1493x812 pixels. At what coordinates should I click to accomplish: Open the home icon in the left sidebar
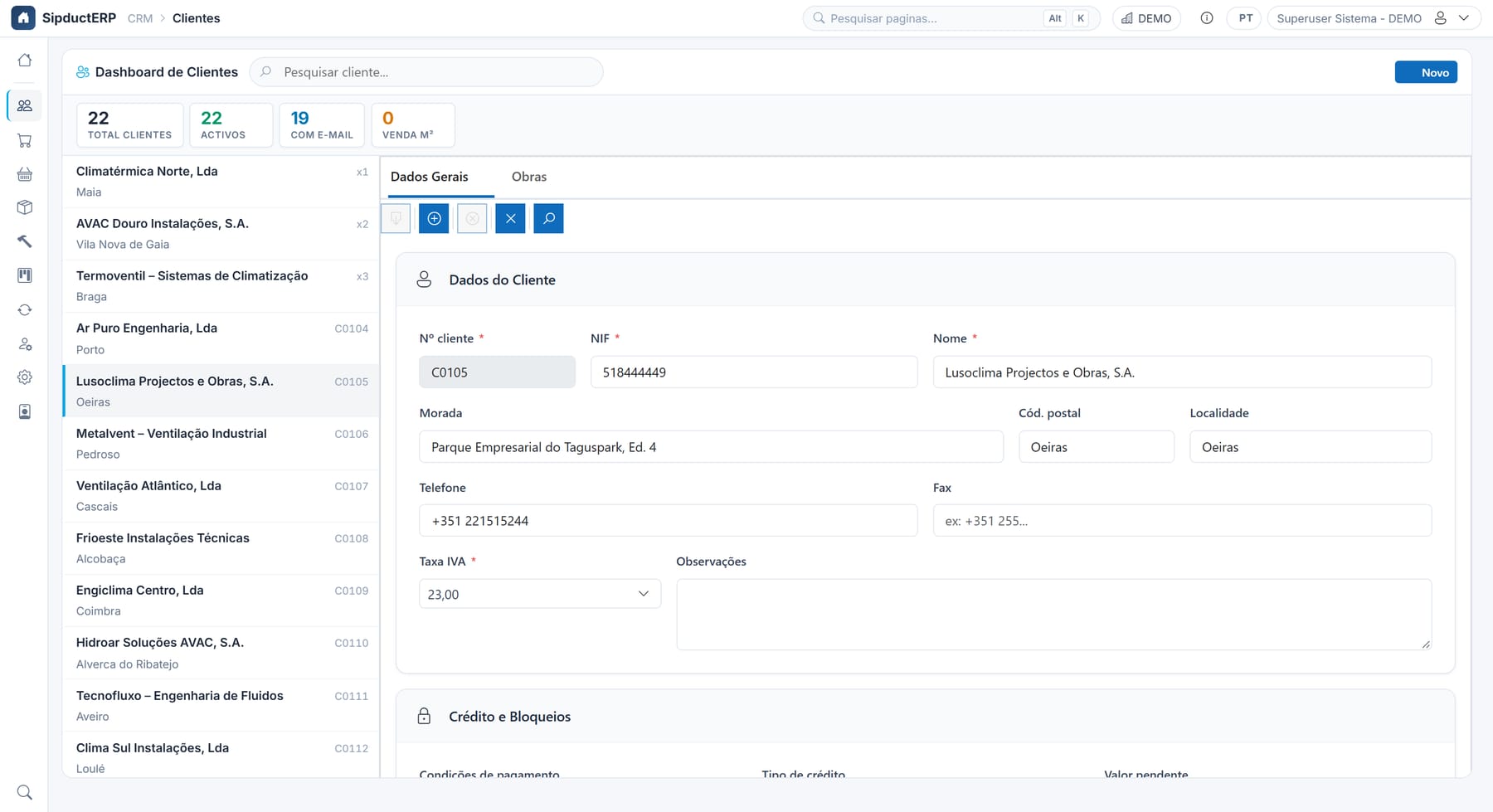(25, 60)
